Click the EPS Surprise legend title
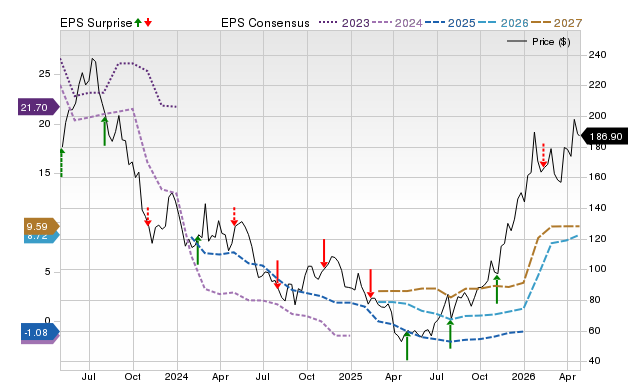 pyautogui.click(x=96, y=23)
